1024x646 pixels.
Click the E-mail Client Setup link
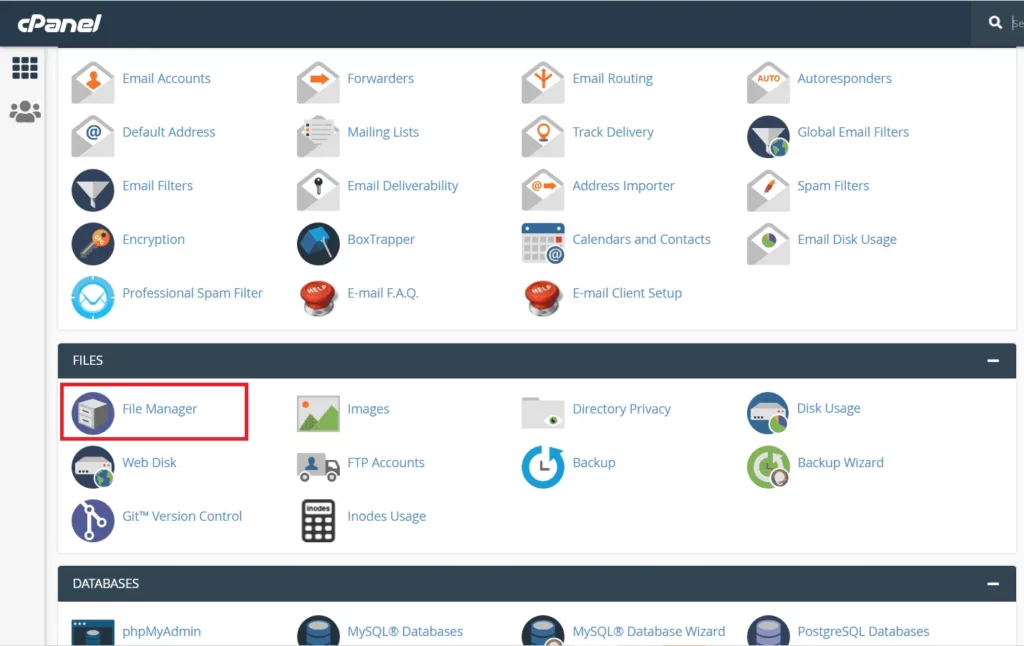pos(627,293)
